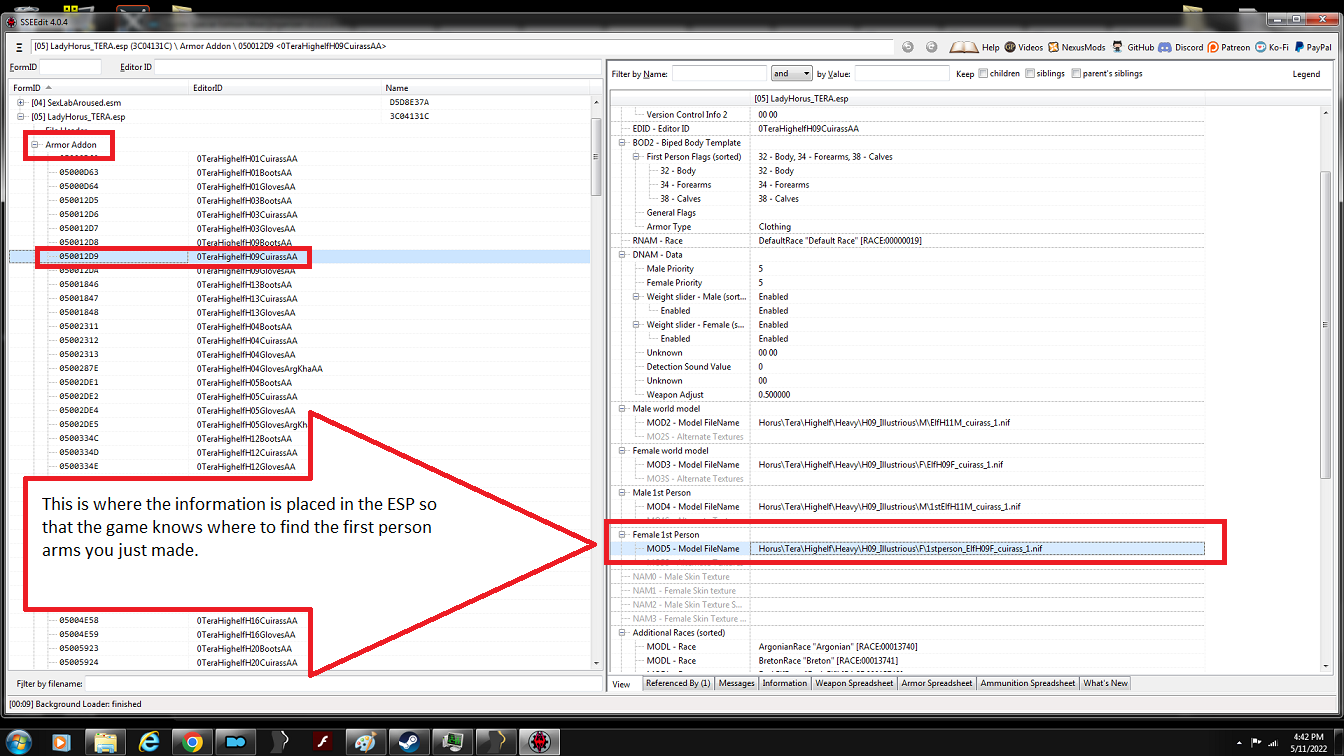
Task: Collapse the [05] LadyHorus_TERA.esp node
Action: click(20, 116)
